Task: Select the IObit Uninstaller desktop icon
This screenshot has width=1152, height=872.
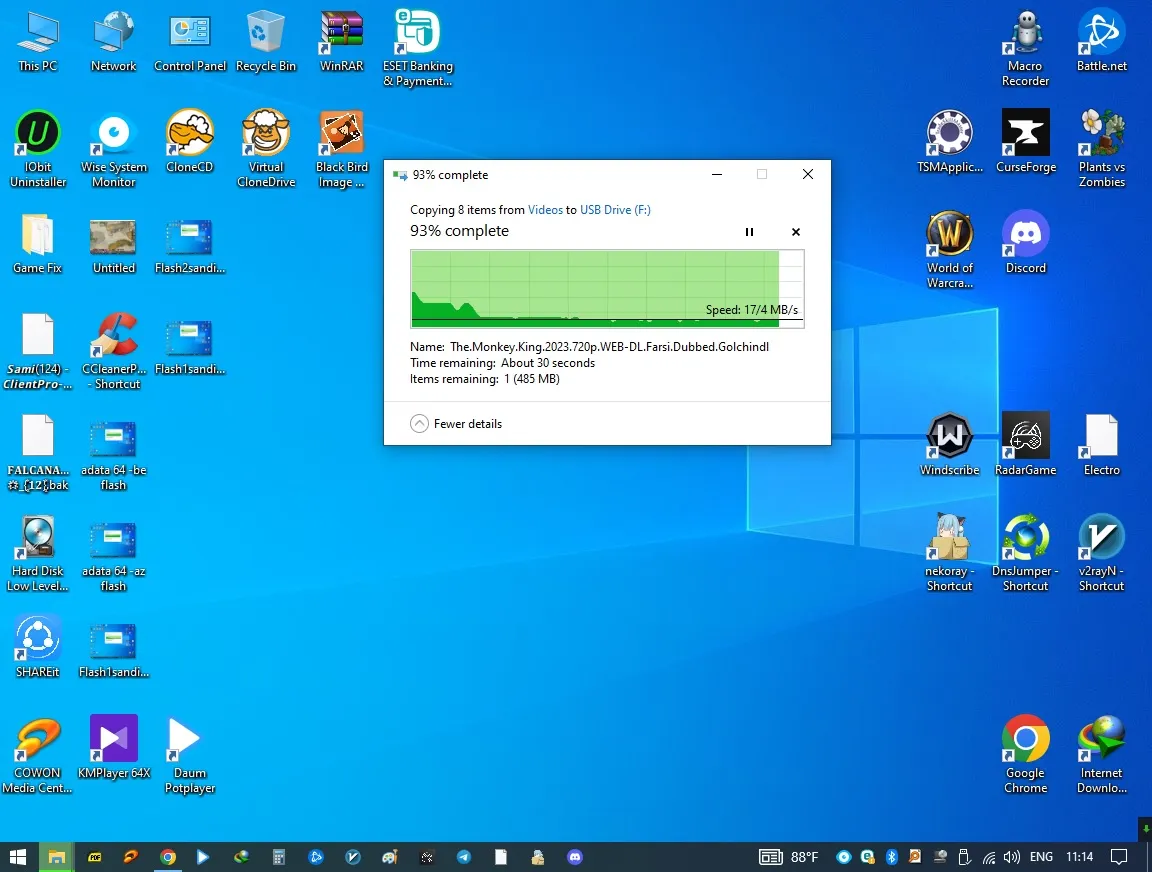Action: (x=37, y=149)
